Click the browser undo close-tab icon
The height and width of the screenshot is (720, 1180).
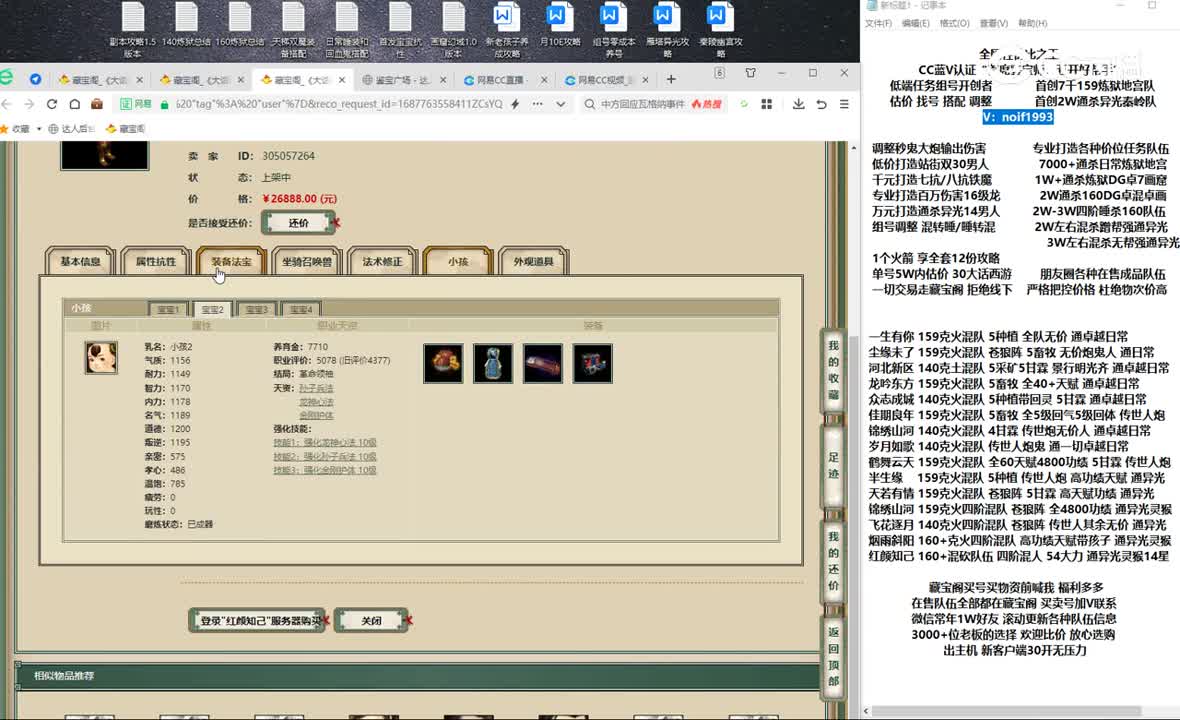822,104
